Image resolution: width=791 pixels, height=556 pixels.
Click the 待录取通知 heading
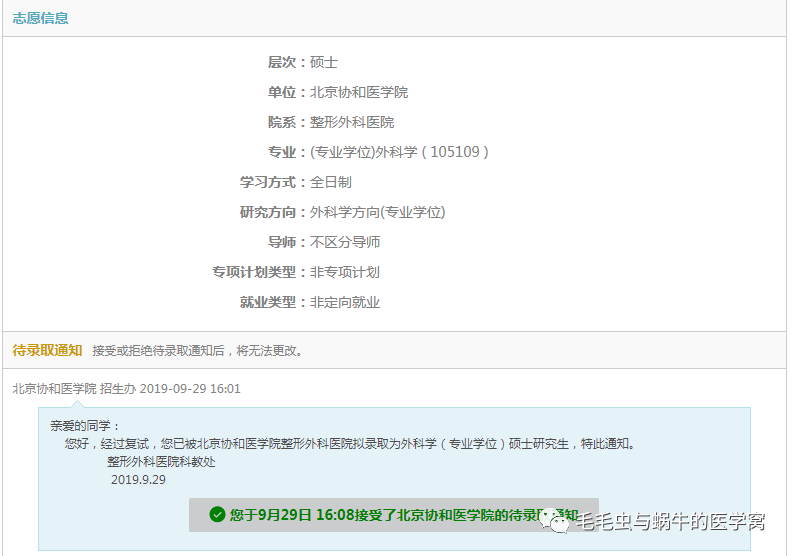(47, 350)
